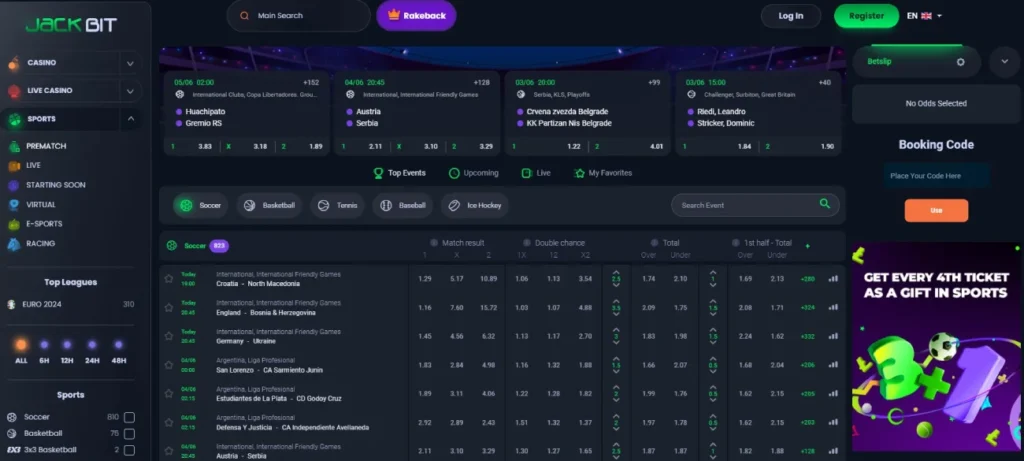Select the 48H time filter

click(x=118, y=351)
